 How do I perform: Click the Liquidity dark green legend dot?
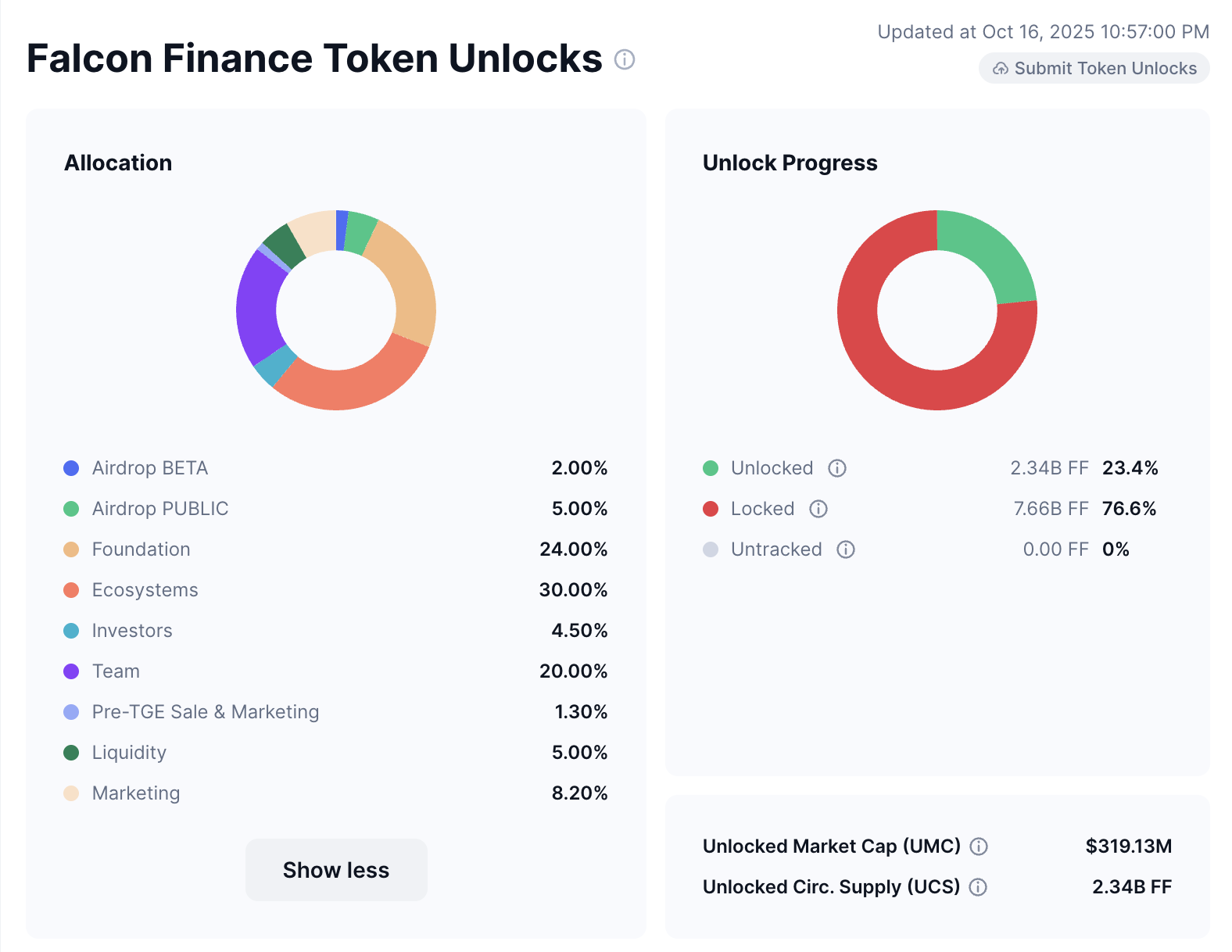[71, 753]
